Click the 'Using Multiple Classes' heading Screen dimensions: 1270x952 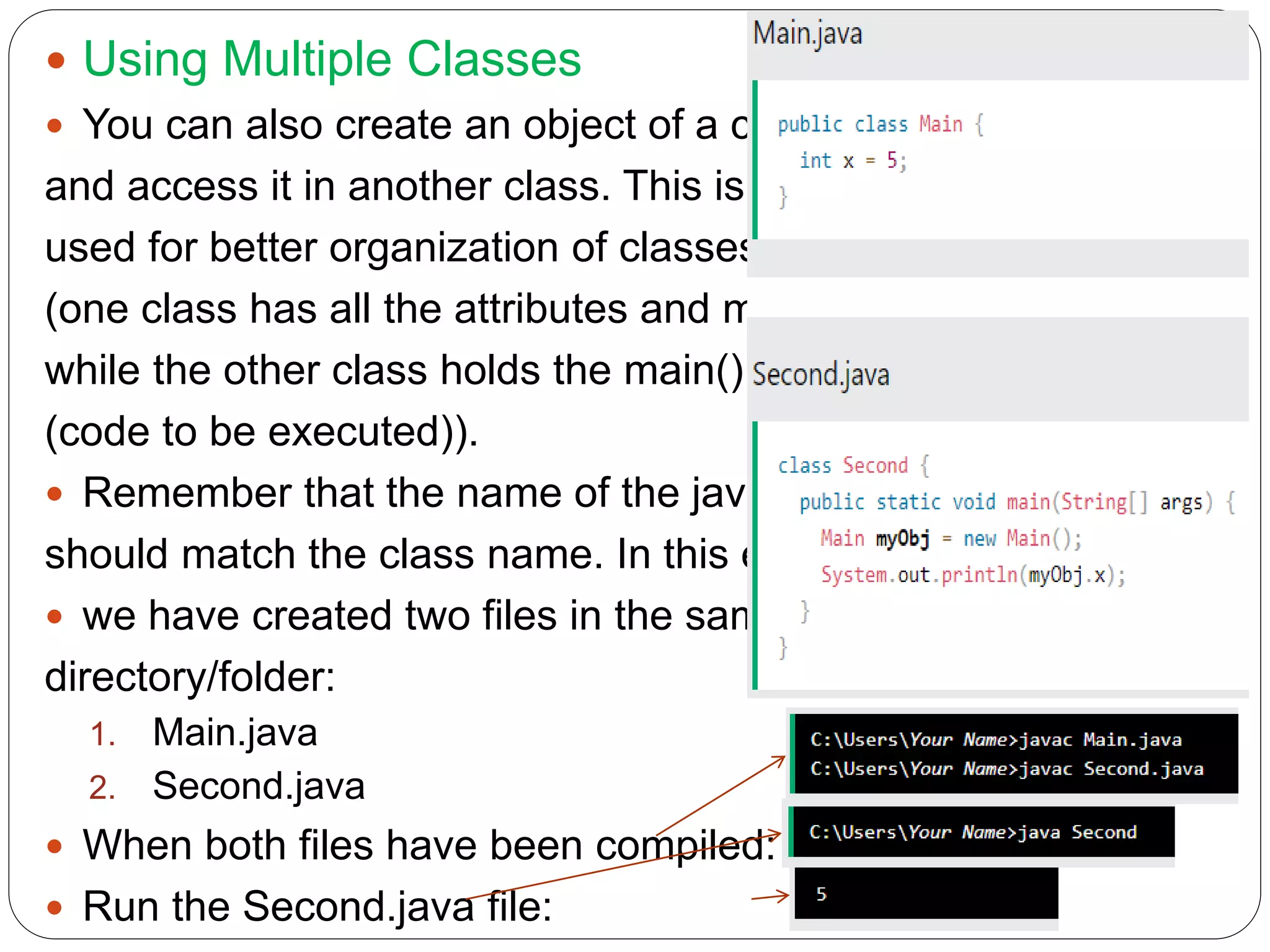point(332,59)
